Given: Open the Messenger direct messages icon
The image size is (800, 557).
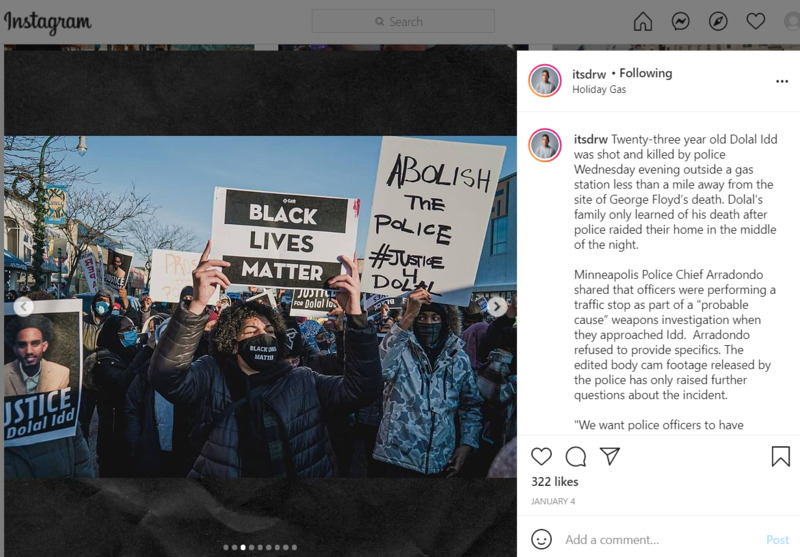Looking at the screenshot, I should tap(681, 21).
